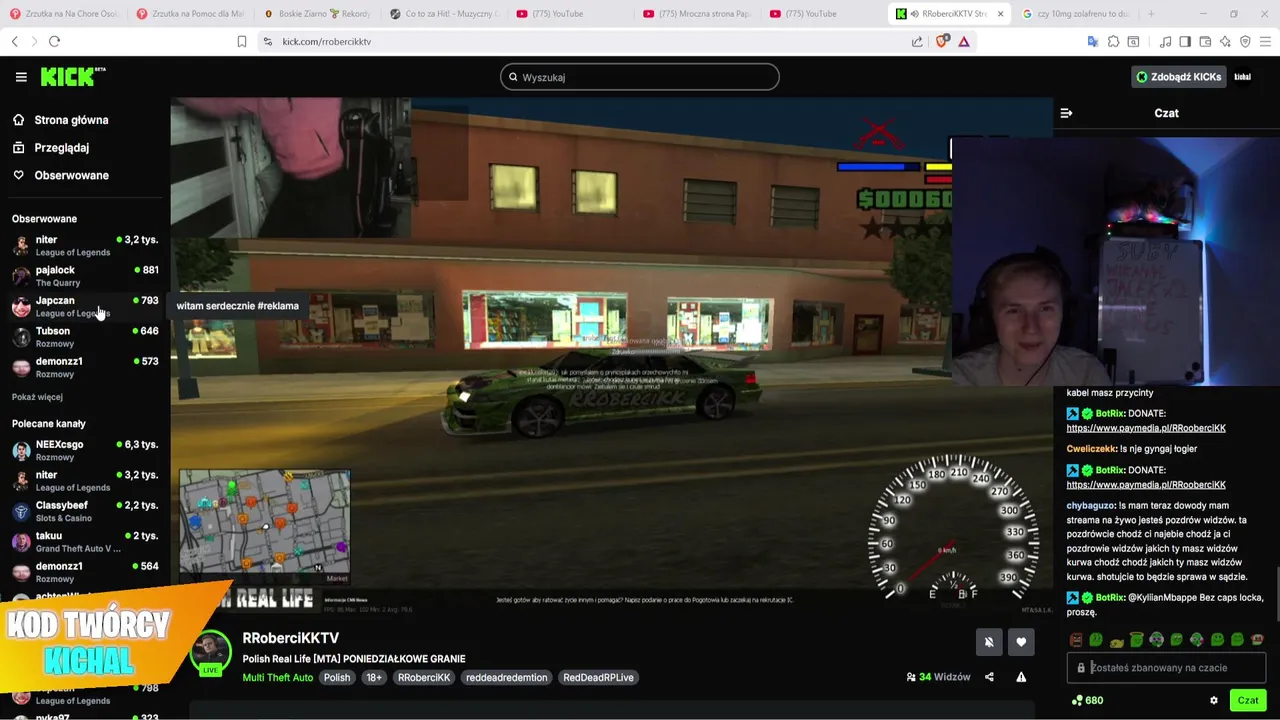The height and width of the screenshot is (720, 1280).
Task: Open the browser main menu
Action: pos(1265,41)
